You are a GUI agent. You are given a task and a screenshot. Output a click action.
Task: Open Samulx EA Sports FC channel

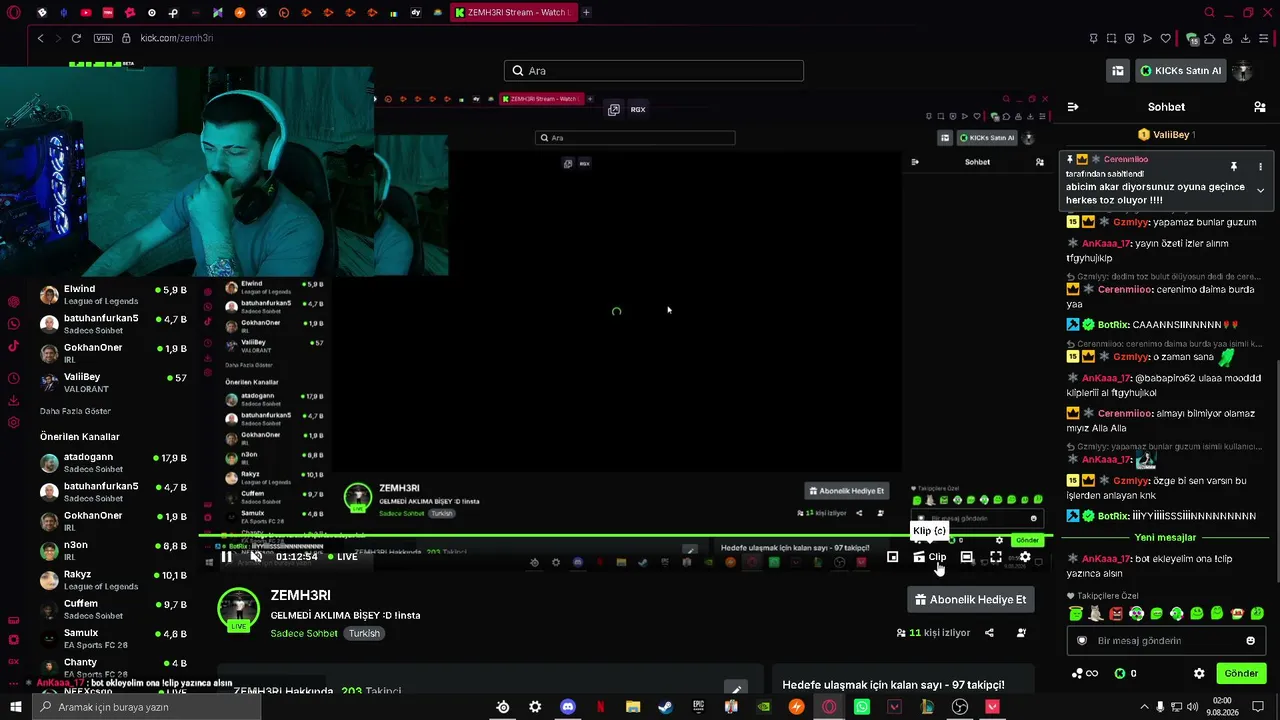[x=113, y=638]
